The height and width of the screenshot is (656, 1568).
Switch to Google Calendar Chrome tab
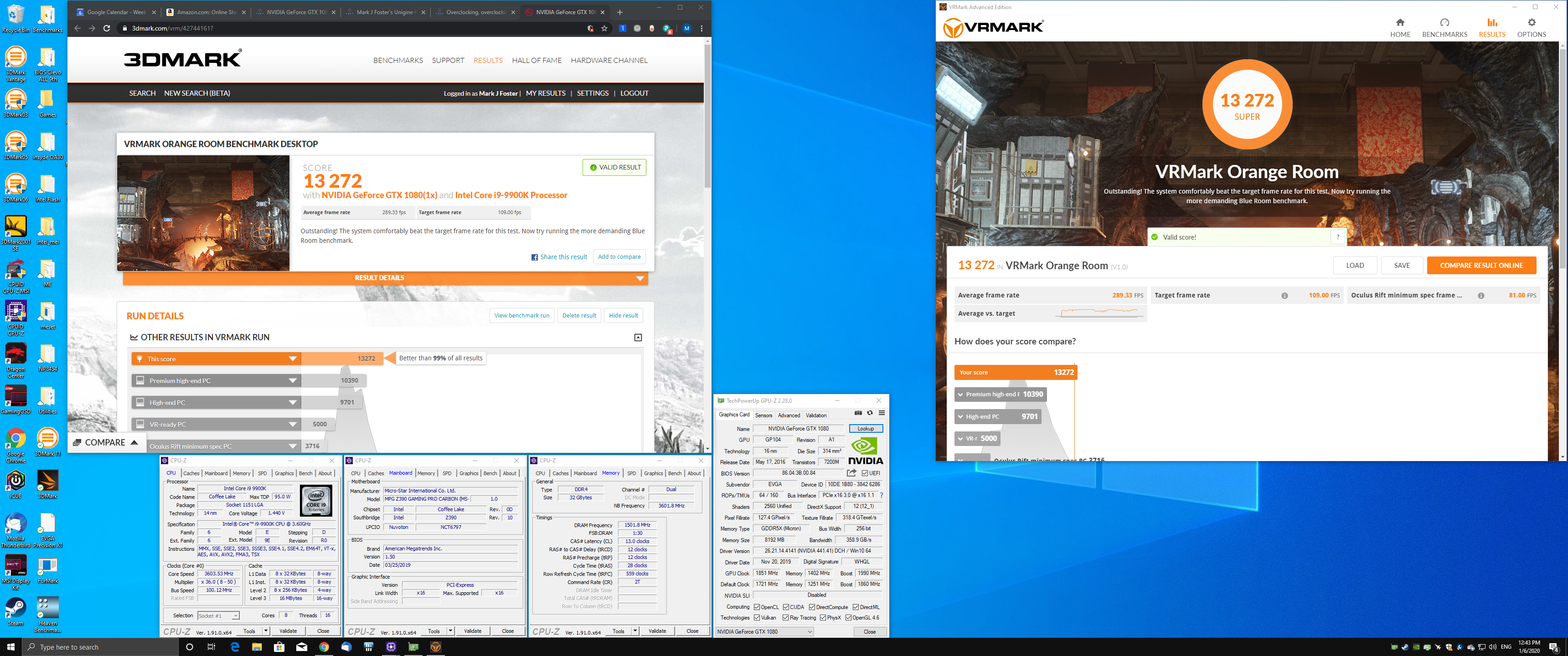116,12
